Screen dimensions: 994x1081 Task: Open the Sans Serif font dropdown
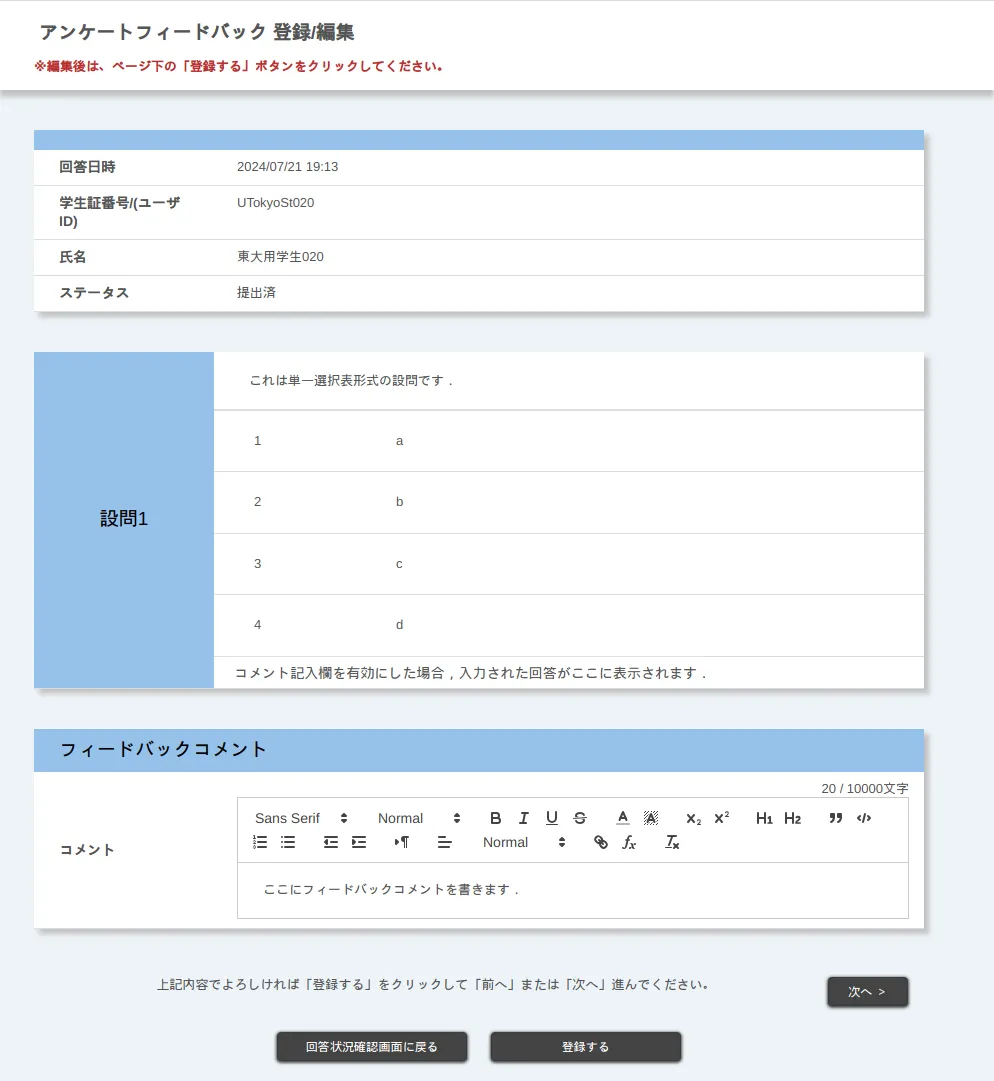[x=301, y=818]
